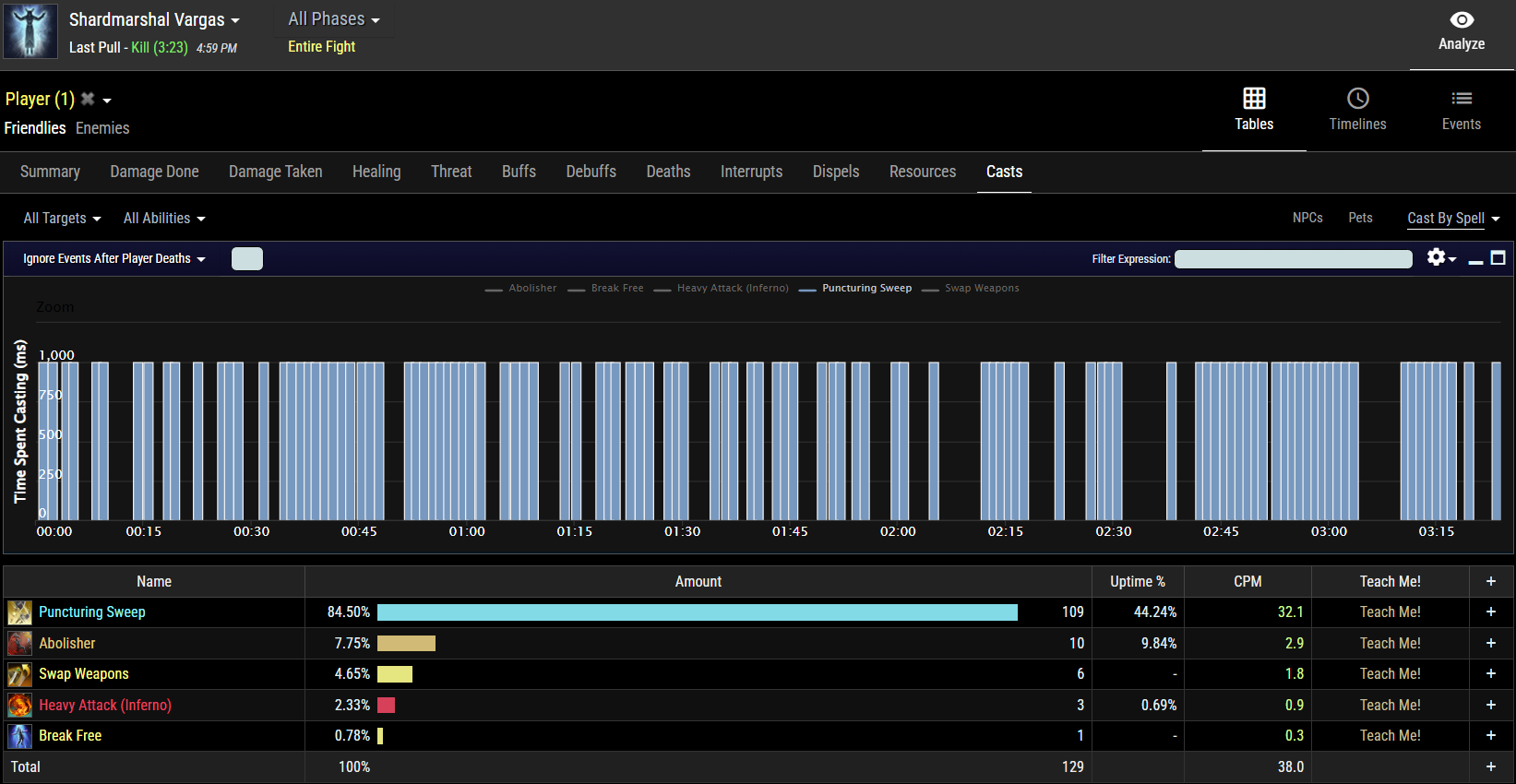
Task: Expand the Heavy Attack (Inferno) row with plus
Action: [1491, 705]
